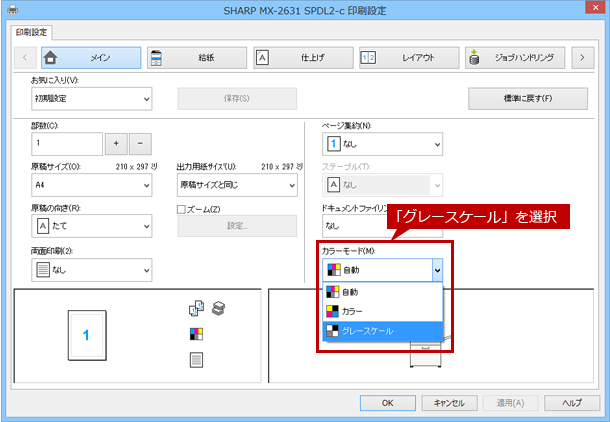Decrease copies with the minus button
This screenshot has height=422, width=610.
coord(140,144)
